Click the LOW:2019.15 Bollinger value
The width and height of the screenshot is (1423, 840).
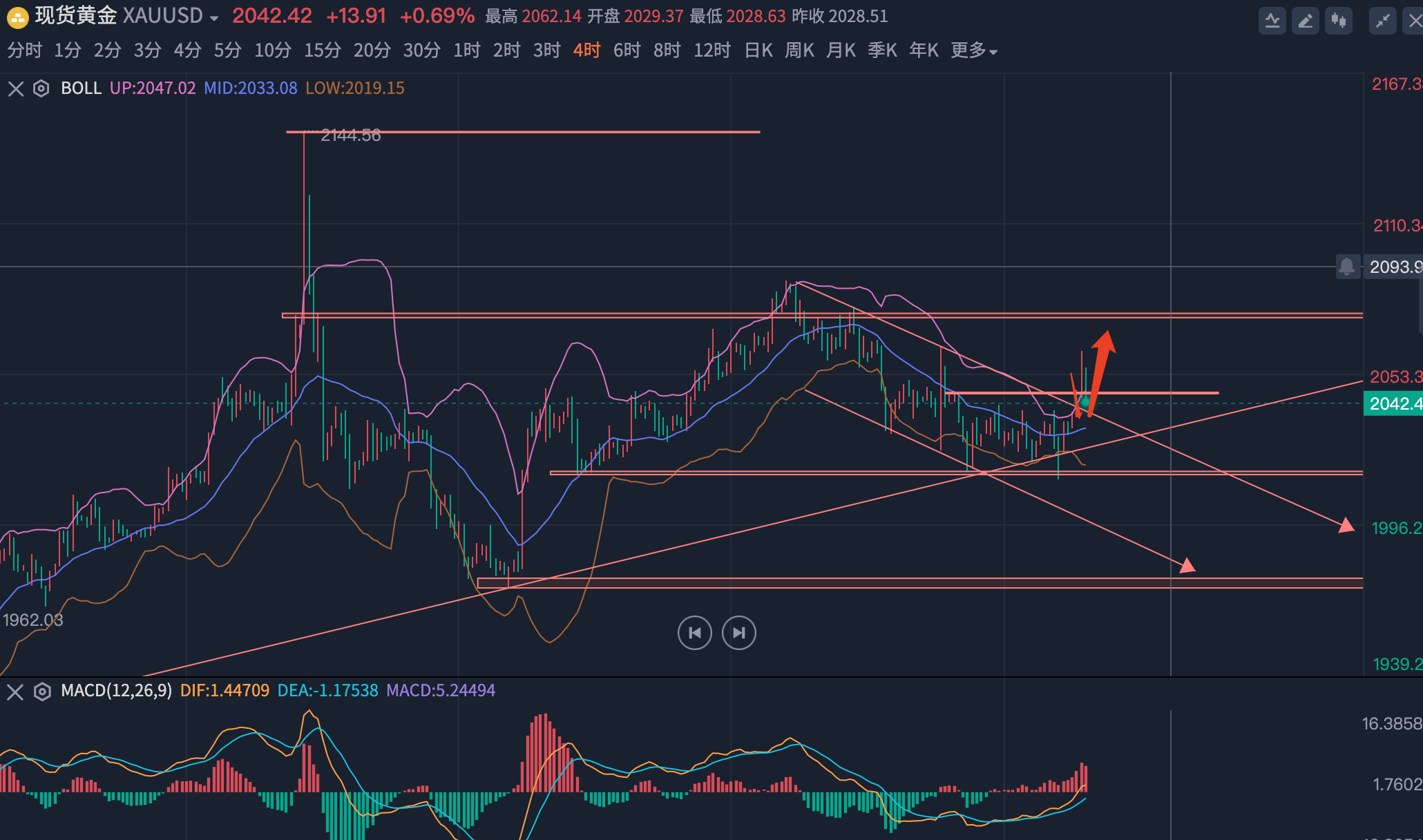355,88
